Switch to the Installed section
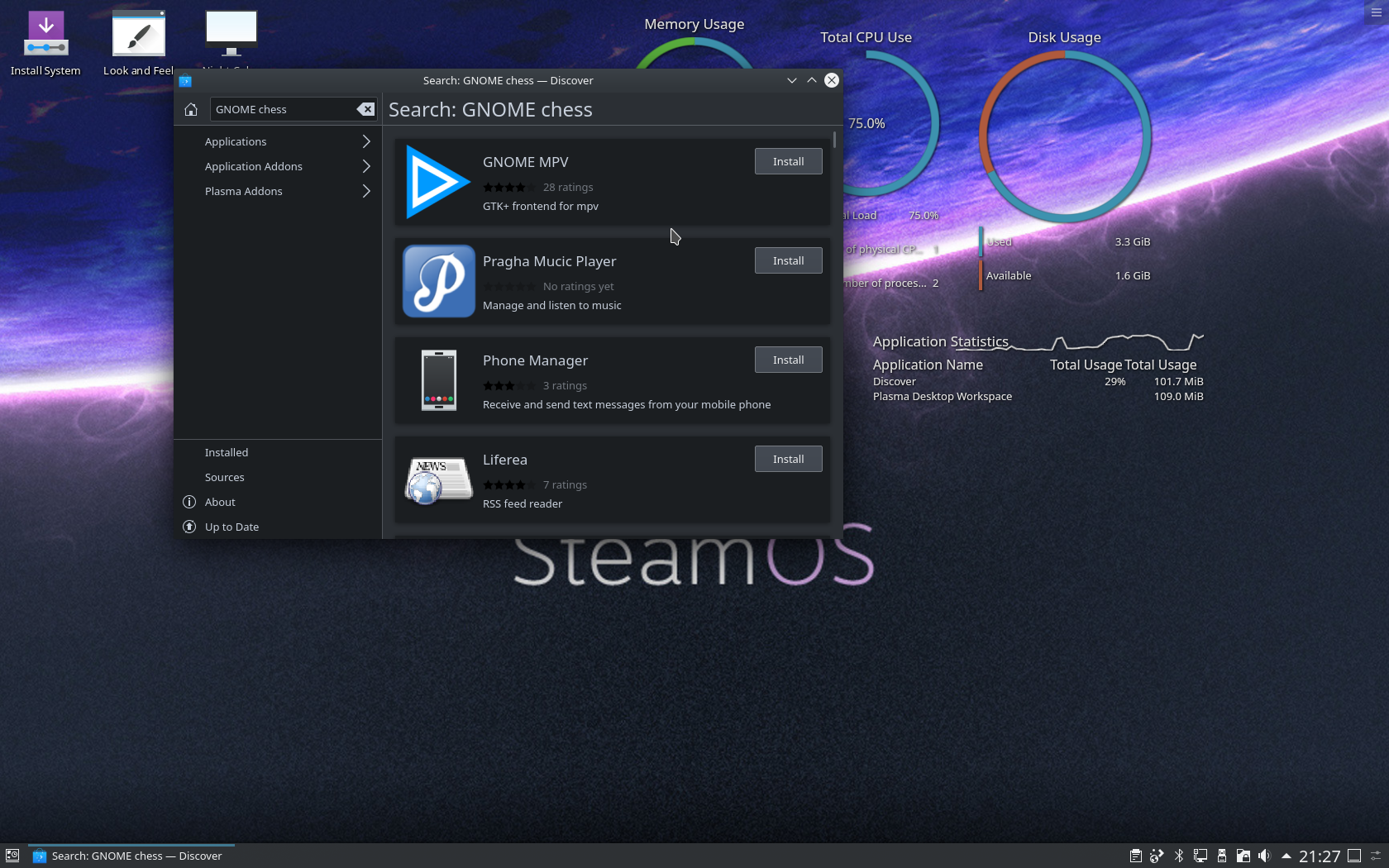This screenshot has width=1389, height=868. 227,452
